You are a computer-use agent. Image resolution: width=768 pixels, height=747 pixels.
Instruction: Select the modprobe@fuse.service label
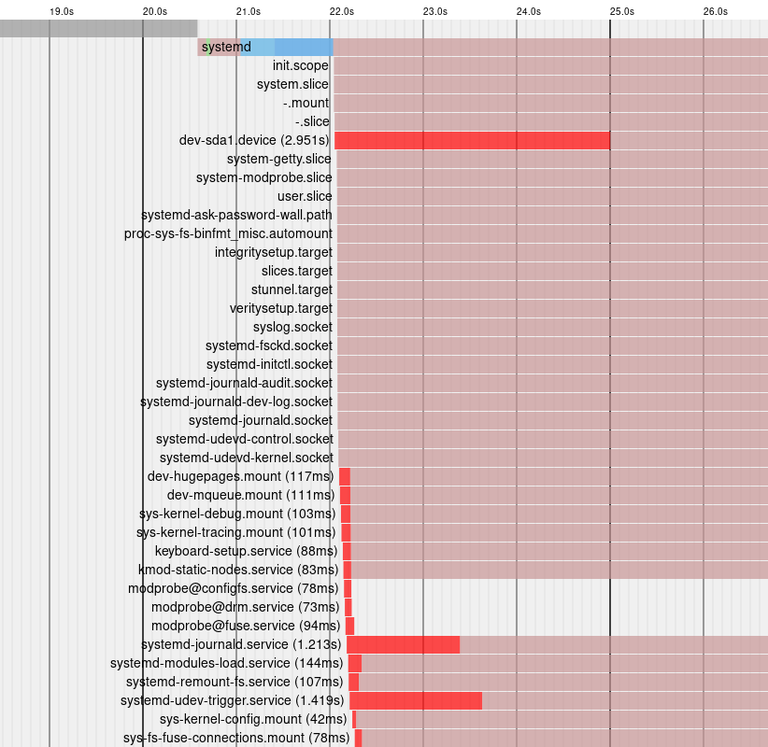click(245, 626)
